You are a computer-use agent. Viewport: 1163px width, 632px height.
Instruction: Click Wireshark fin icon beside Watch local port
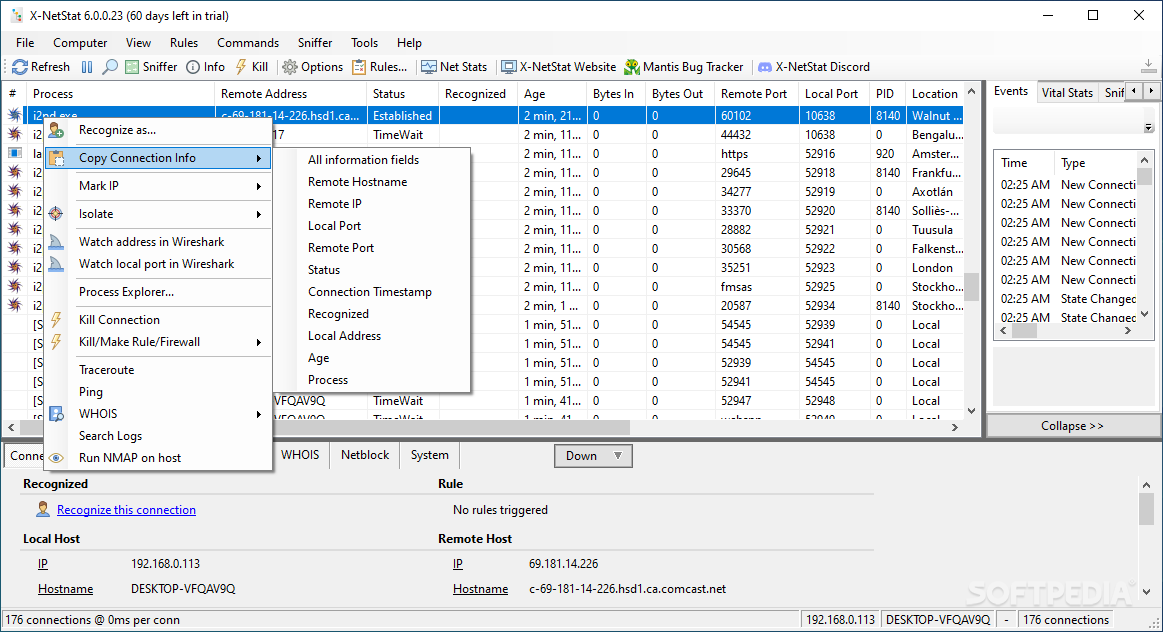(x=56, y=264)
